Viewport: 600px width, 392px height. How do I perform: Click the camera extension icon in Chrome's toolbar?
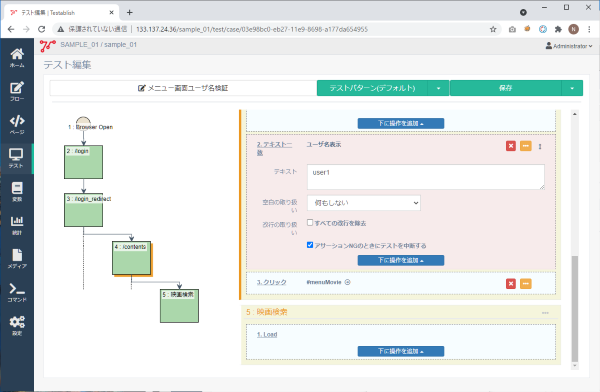pyautogui.click(x=512, y=29)
